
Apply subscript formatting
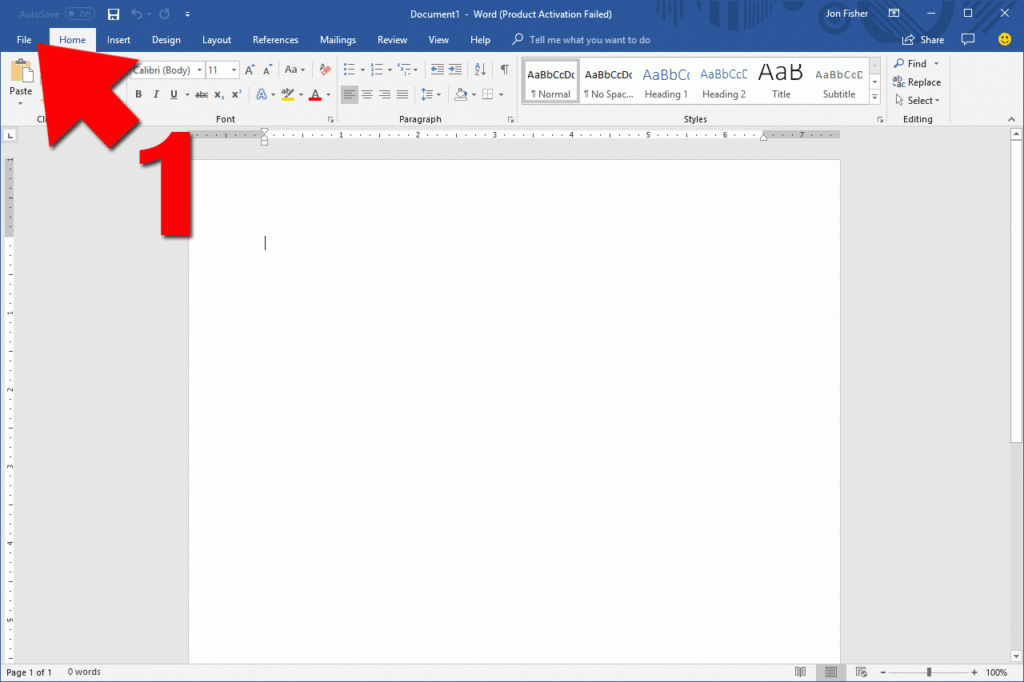click(218, 94)
